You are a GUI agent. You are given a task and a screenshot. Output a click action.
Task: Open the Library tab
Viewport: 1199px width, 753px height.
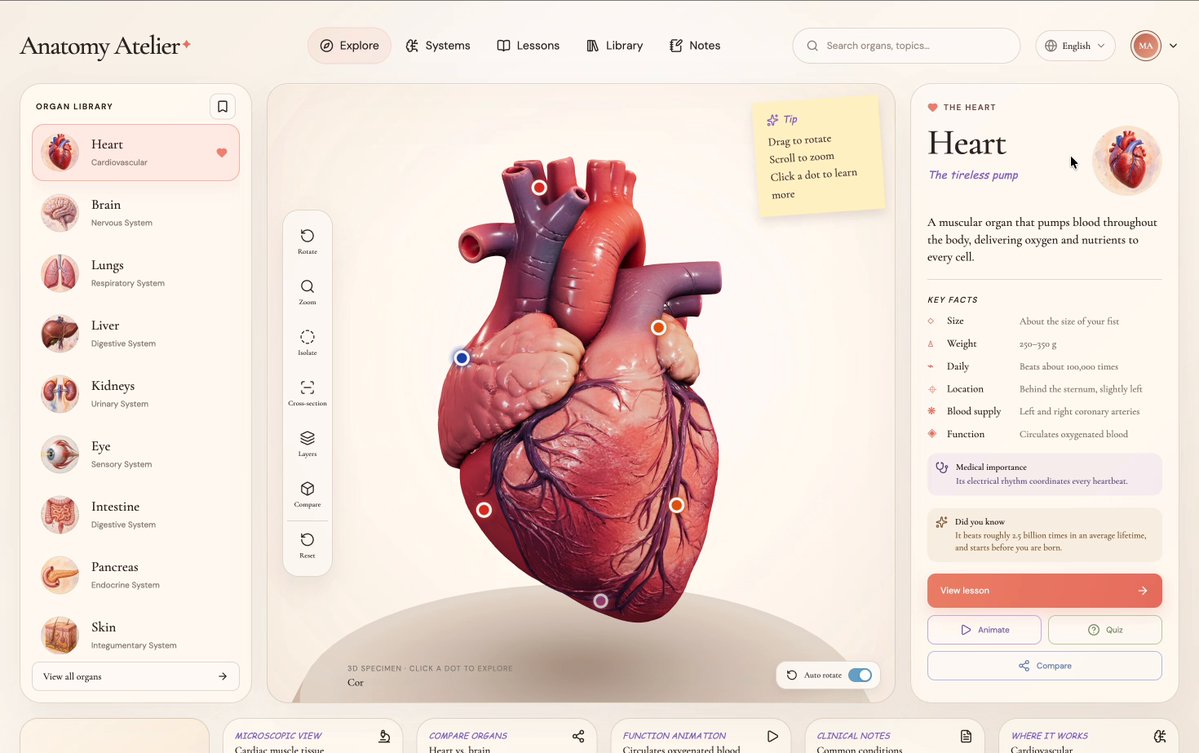tap(615, 46)
